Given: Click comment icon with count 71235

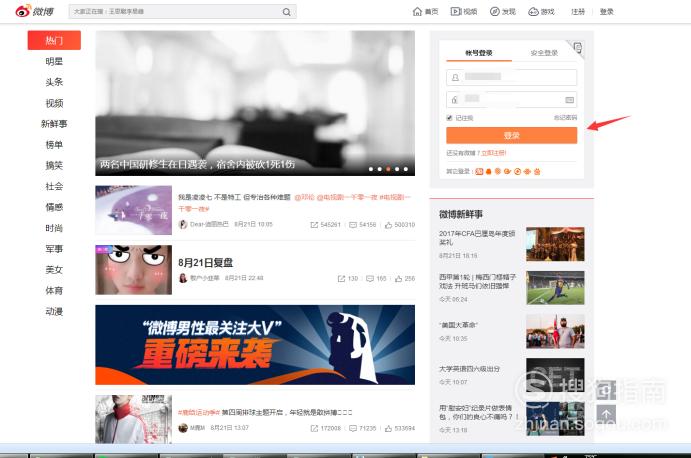Looking at the screenshot, I should [353, 428].
